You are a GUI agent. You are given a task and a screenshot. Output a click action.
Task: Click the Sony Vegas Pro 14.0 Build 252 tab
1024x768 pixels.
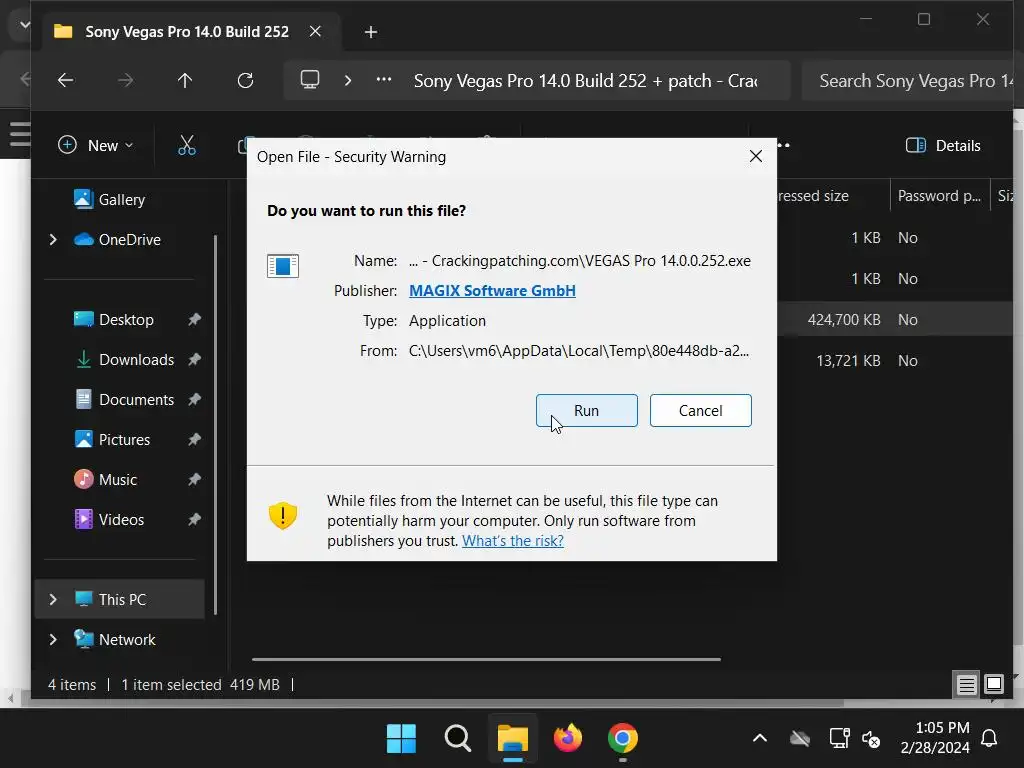(187, 31)
